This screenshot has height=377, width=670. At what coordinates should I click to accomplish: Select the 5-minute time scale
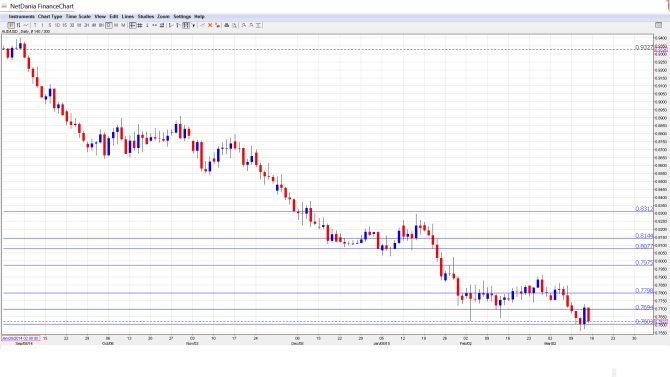[50, 25]
